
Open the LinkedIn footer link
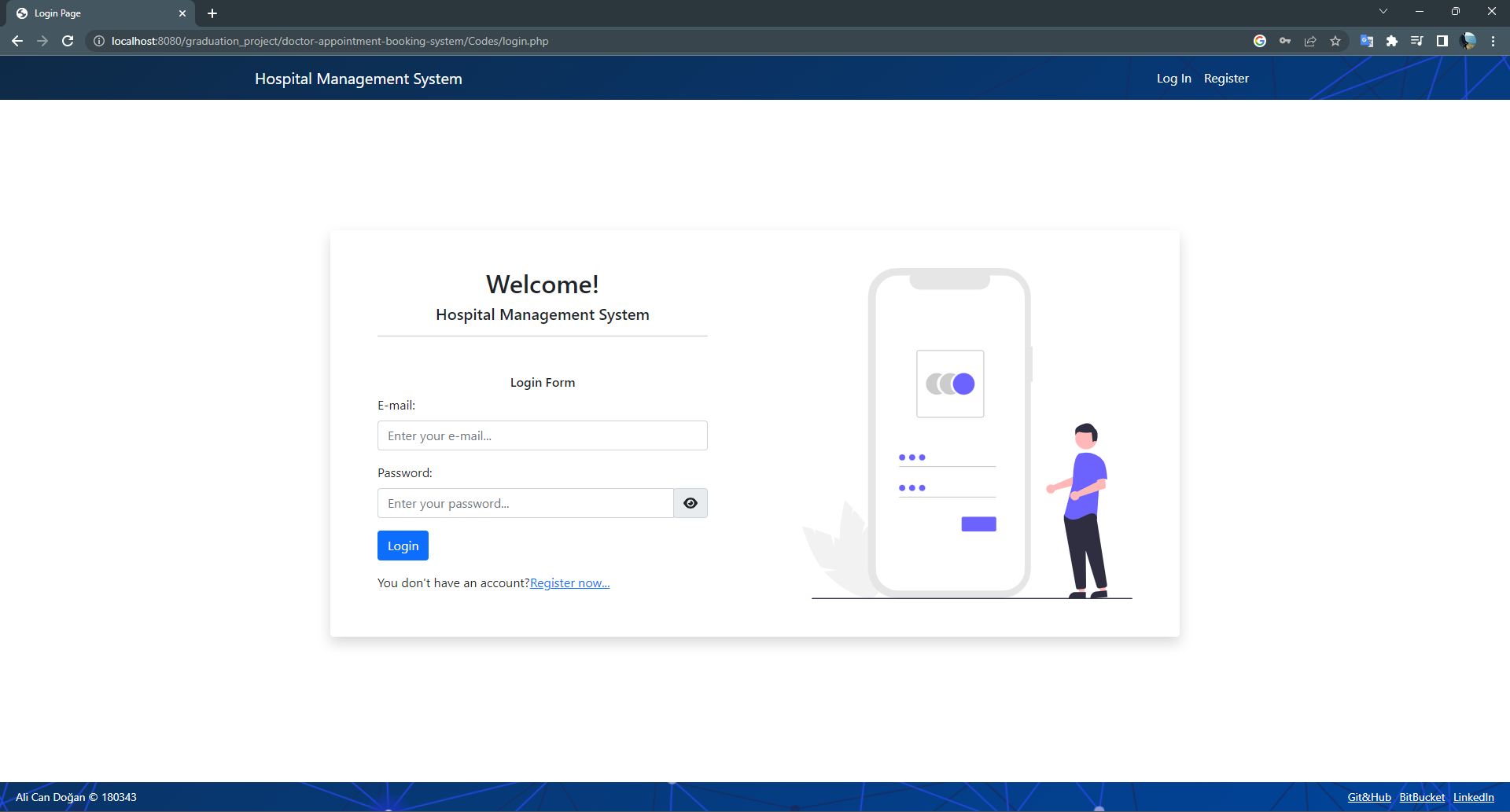tap(1474, 796)
